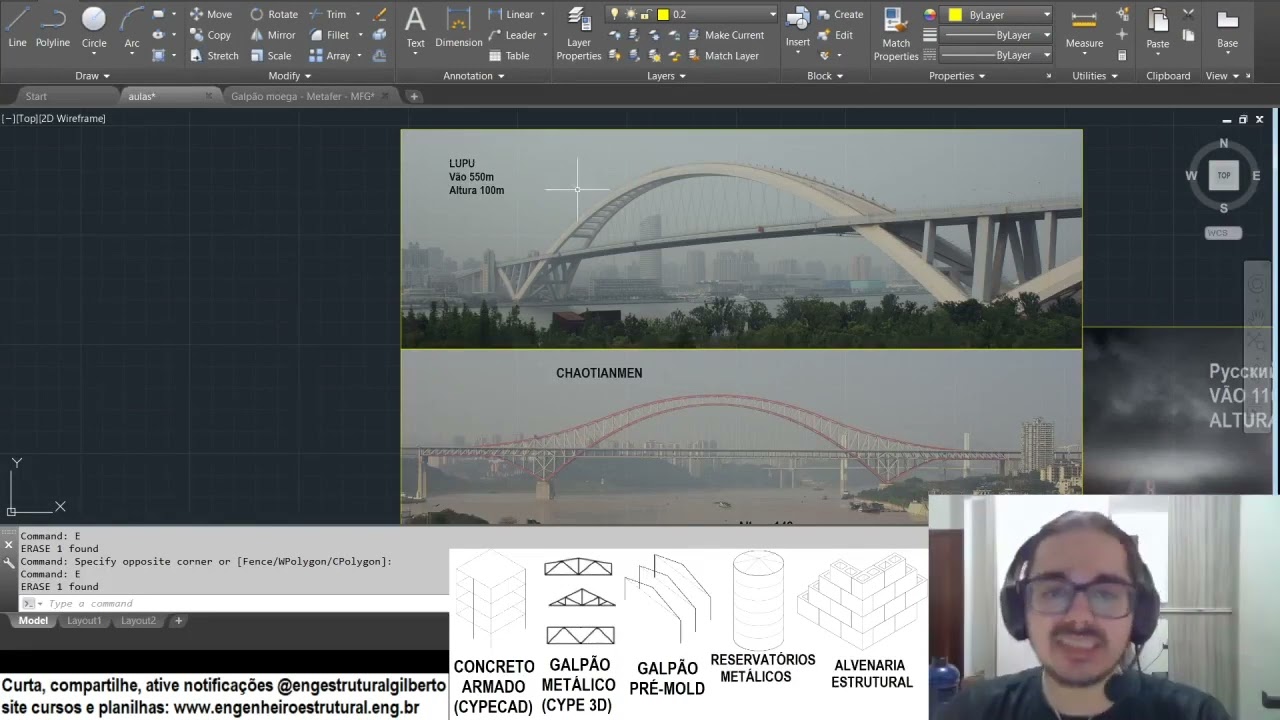
Task: Switch to the Layout2 tab
Action: pyautogui.click(x=138, y=621)
